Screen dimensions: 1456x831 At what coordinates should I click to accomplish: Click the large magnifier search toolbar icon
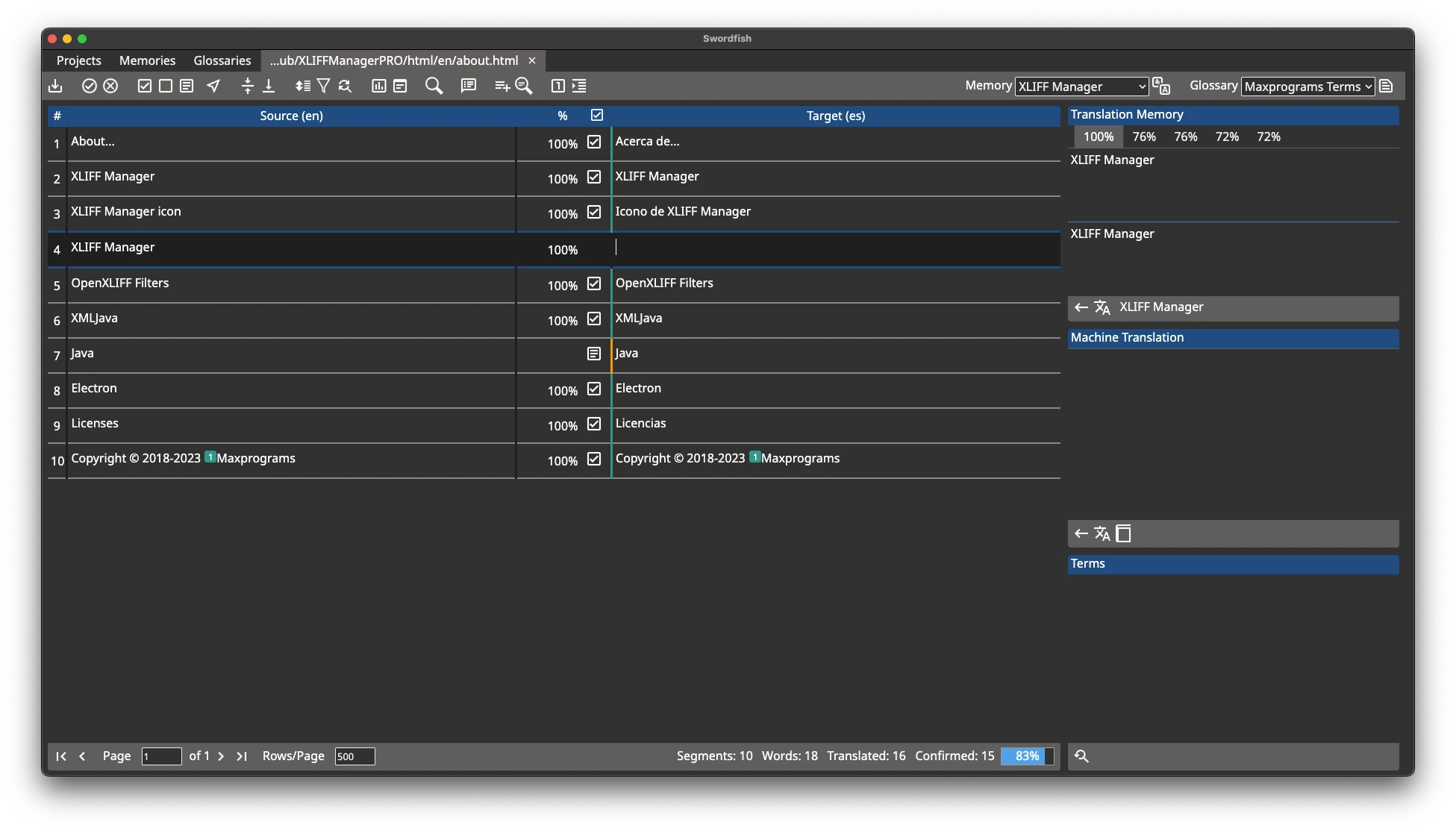tap(434, 86)
